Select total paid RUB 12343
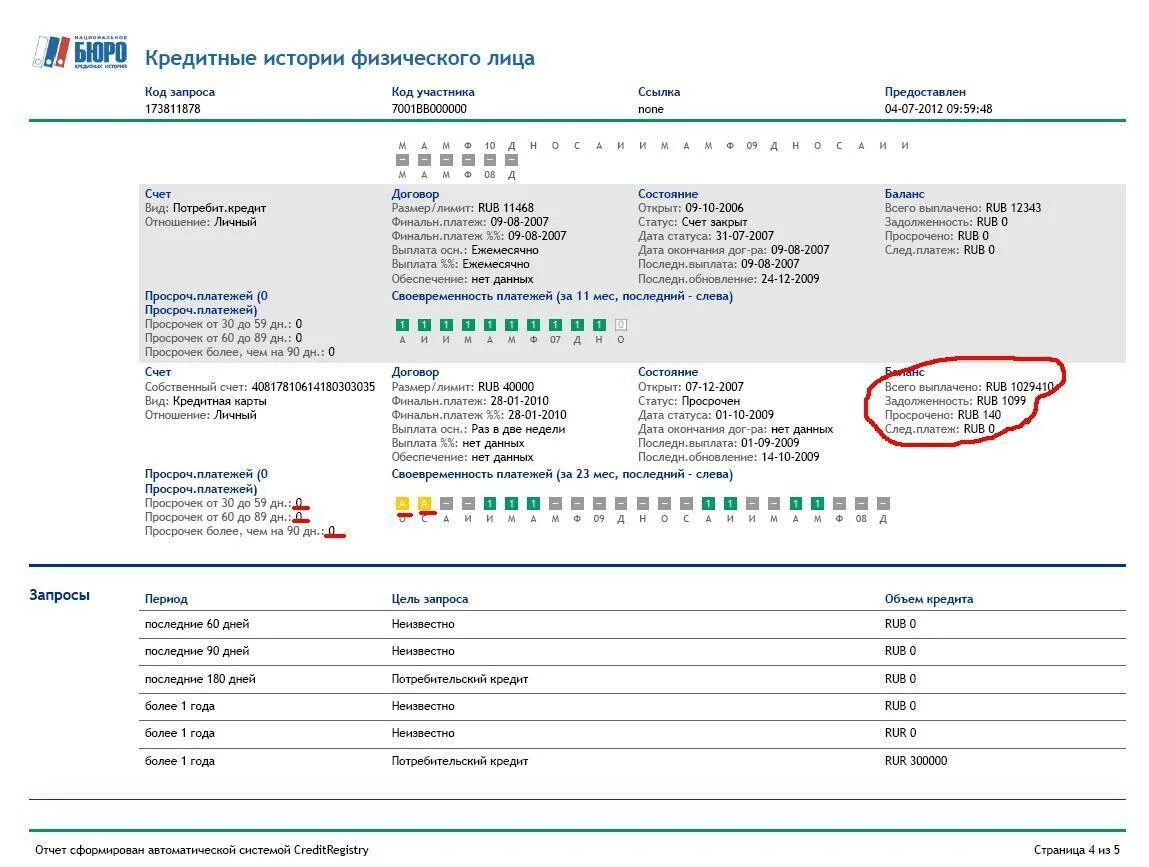 coord(1013,208)
